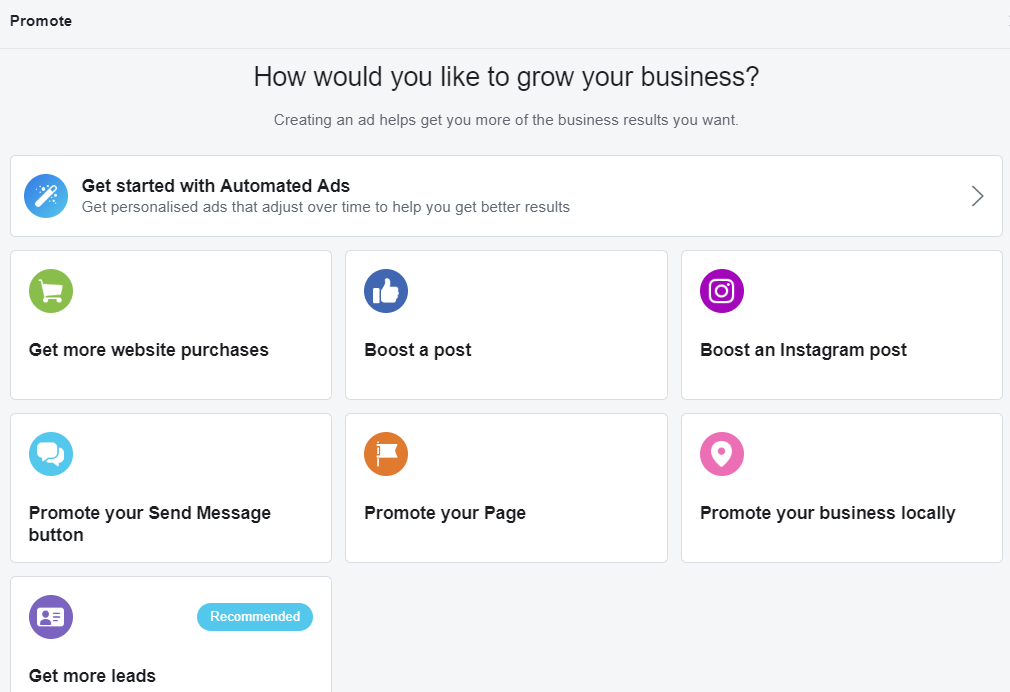Select the "Get more leads" label
The image size is (1010, 692).
[93, 676]
